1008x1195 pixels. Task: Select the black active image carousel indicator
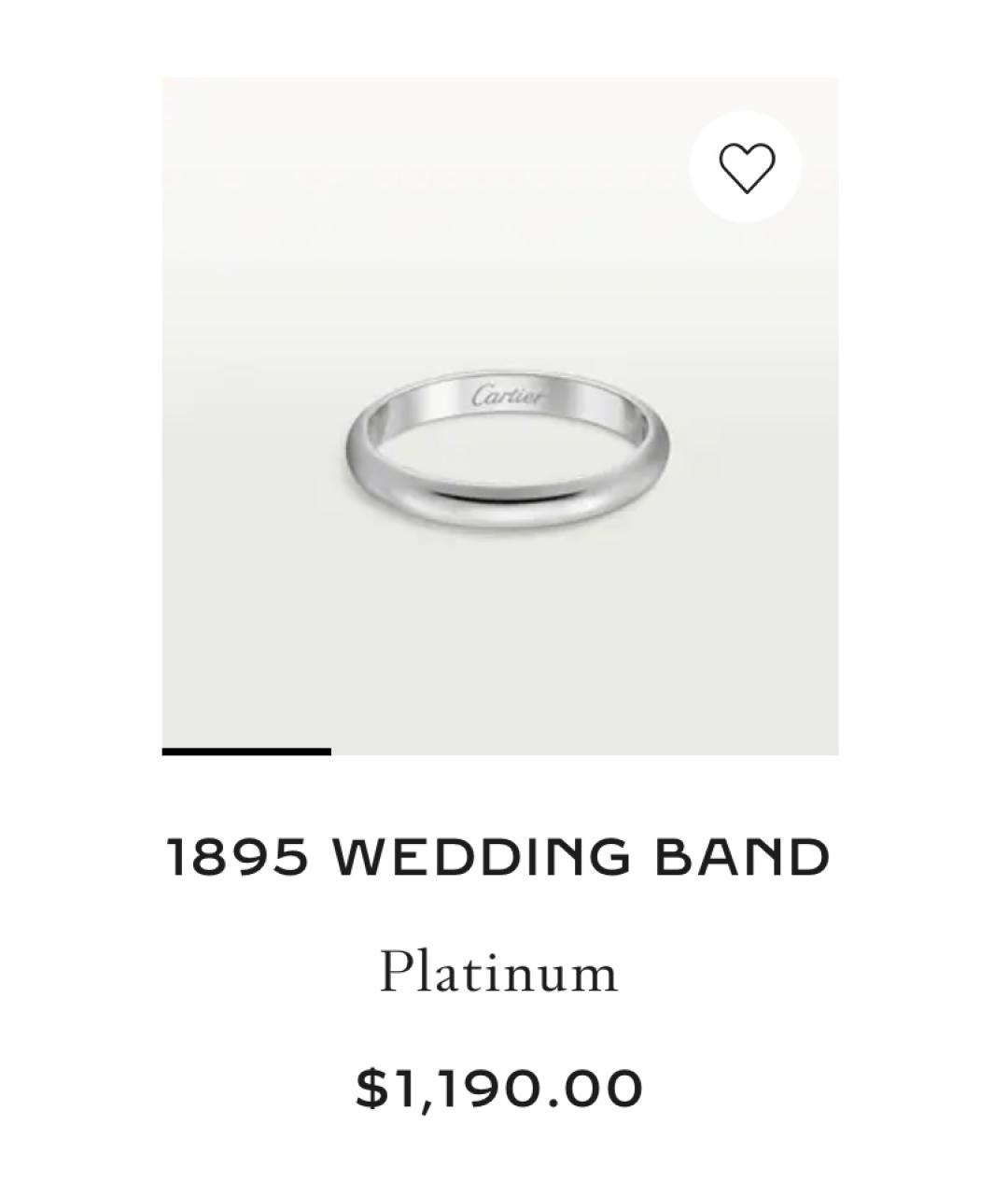[x=246, y=751]
